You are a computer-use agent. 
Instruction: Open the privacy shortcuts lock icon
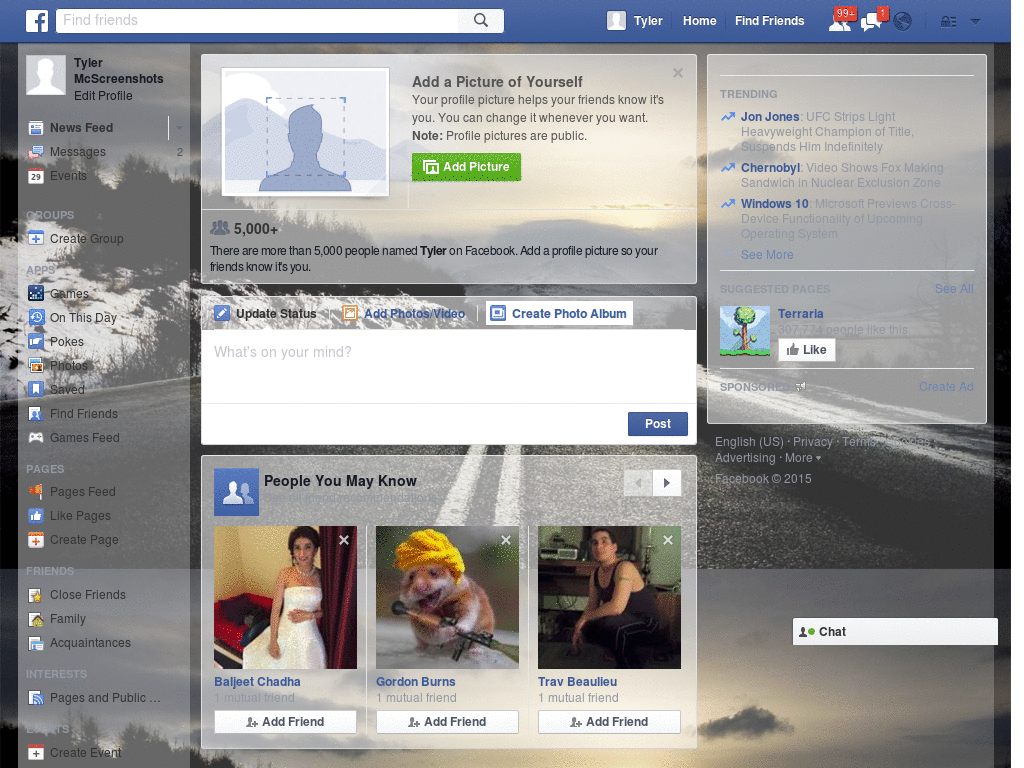(948, 22)
